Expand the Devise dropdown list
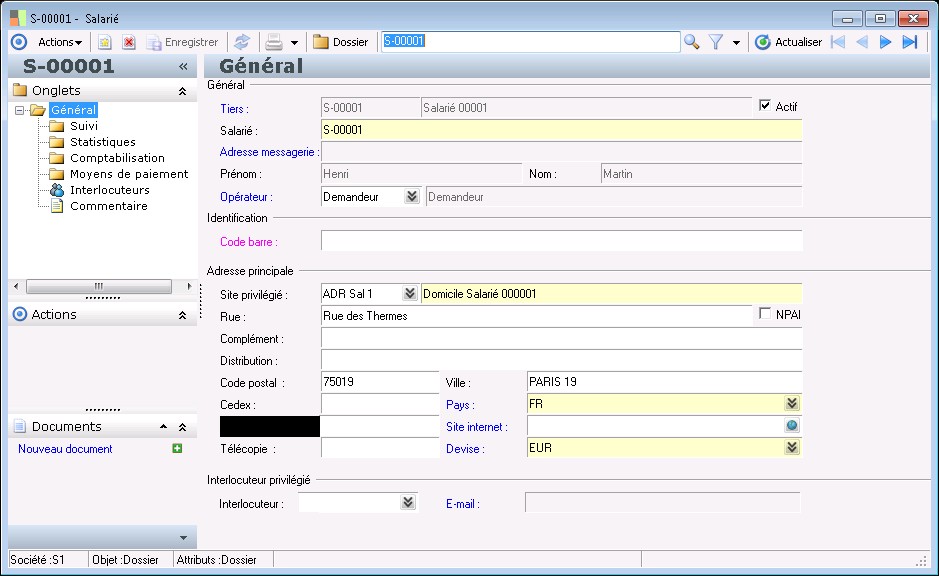The height and width of the screenshot is (576, 939). click(x=792, y=448)
